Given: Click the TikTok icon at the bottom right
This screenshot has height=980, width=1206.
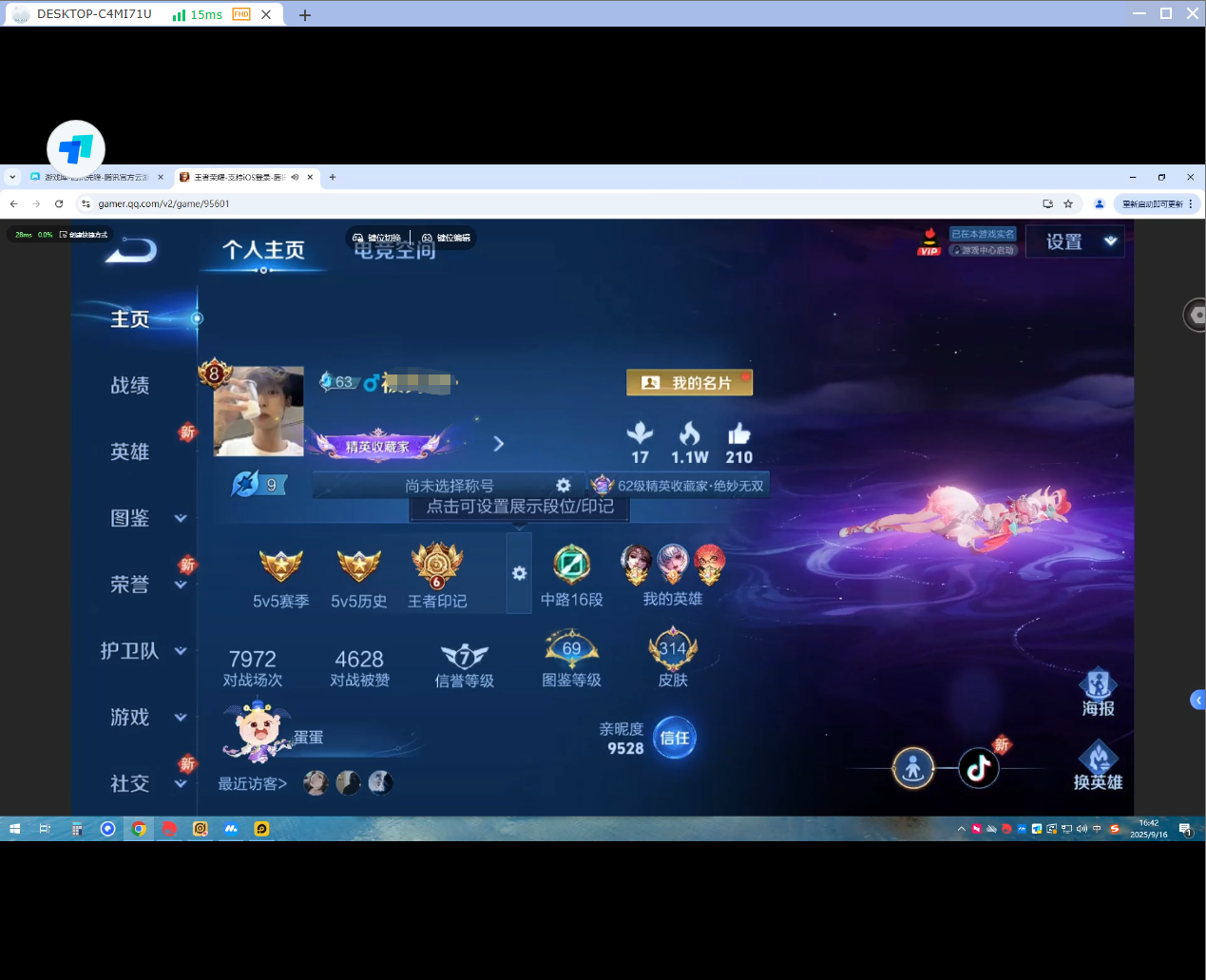Looking at the screenshot, I should pyautogui.click(x=978, y=768).
